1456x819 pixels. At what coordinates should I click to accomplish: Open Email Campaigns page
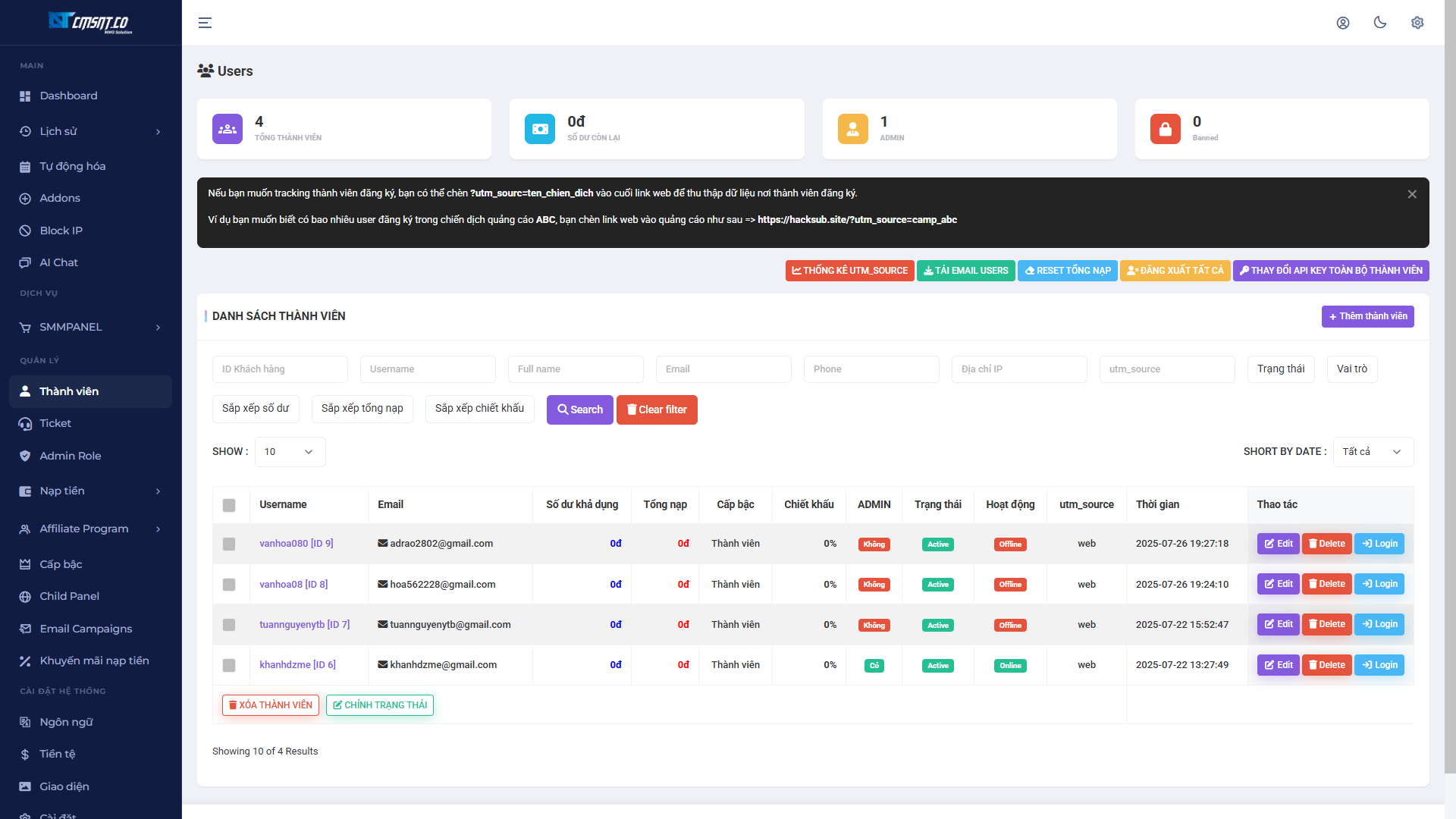tap(91, 629)
